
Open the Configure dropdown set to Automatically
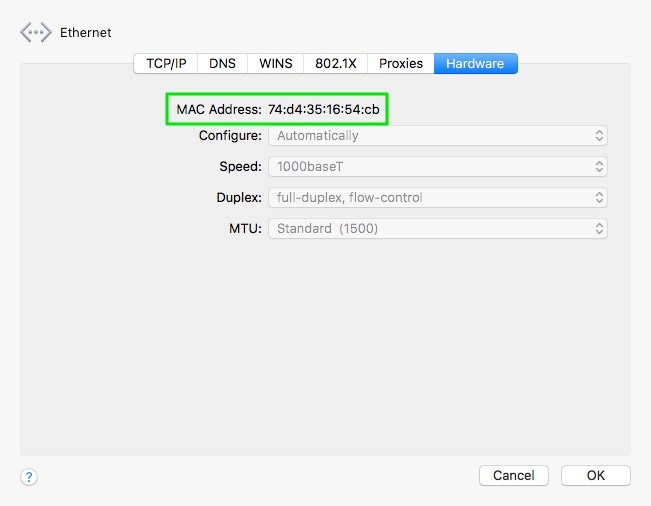(x=438, y=135)
